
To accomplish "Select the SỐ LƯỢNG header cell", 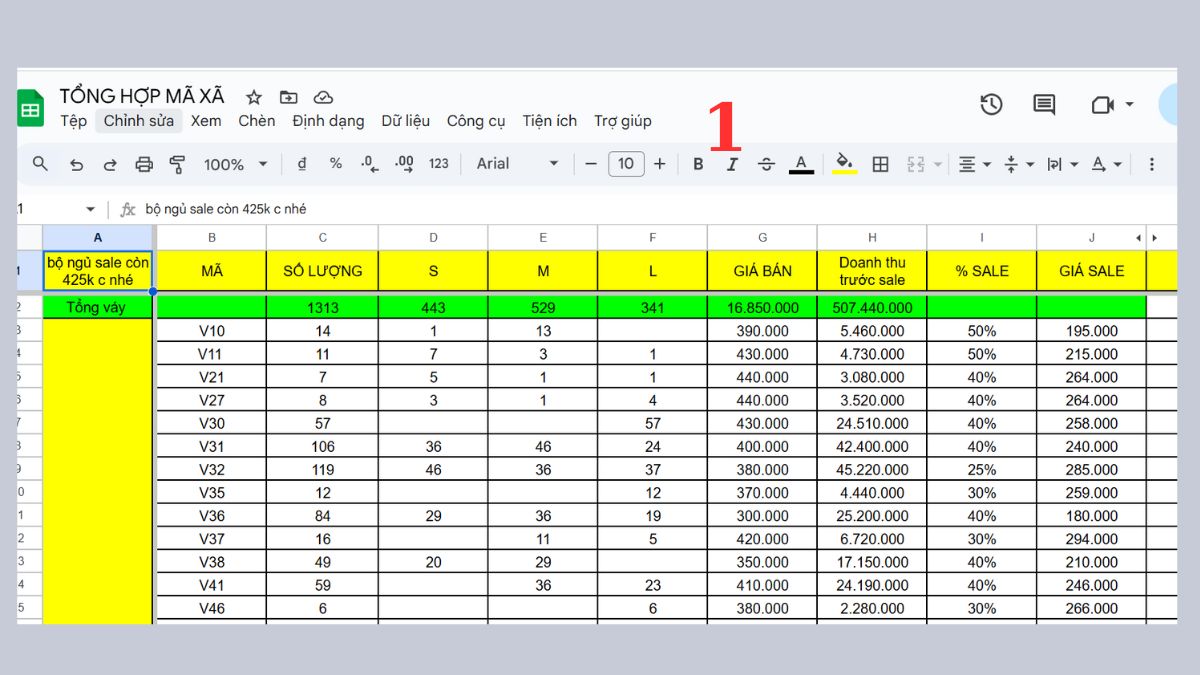I will pyautogui.click(x=322, y=271).
